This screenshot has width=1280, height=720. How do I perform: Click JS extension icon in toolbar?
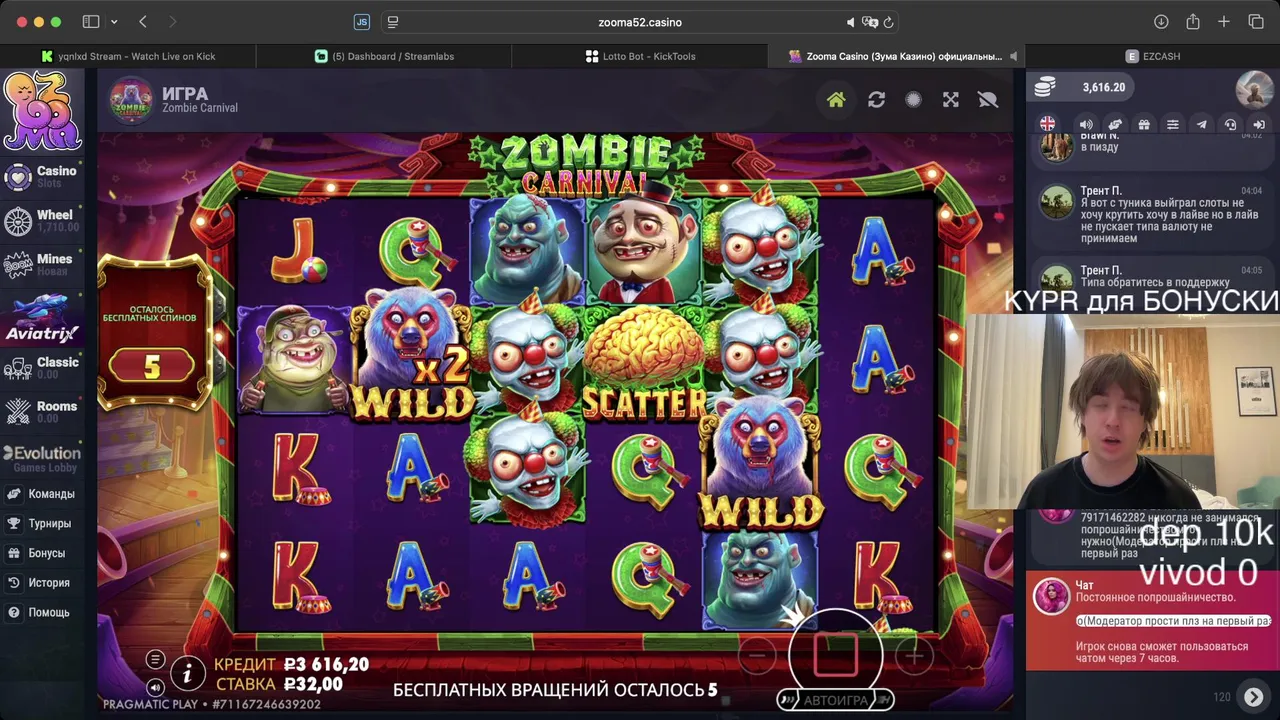pyautogui.click(x=361, y=22)
